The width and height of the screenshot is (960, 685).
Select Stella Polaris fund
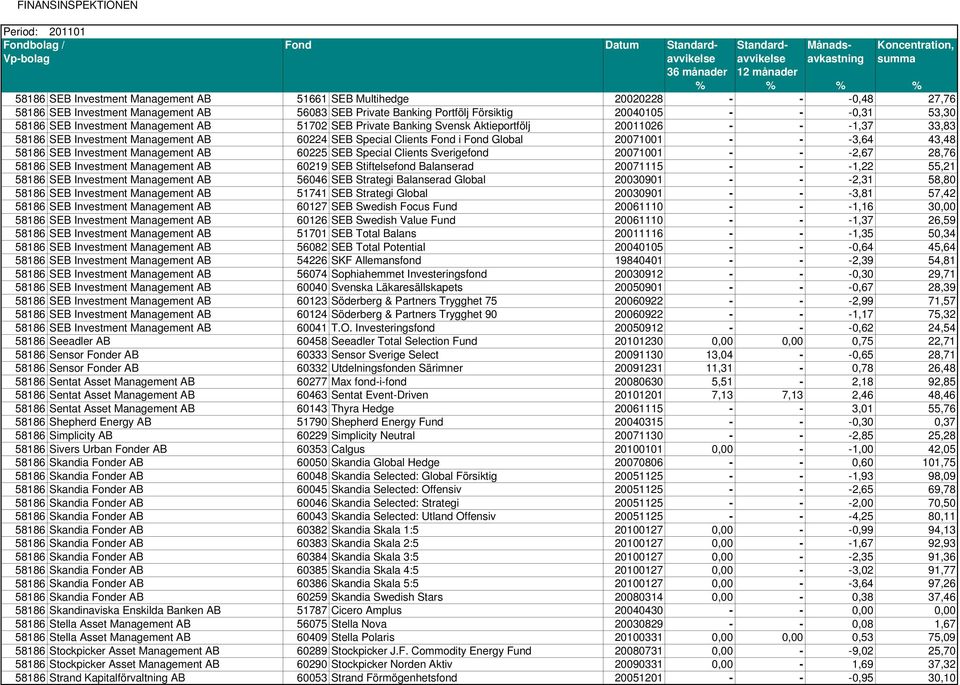(362, 638)
